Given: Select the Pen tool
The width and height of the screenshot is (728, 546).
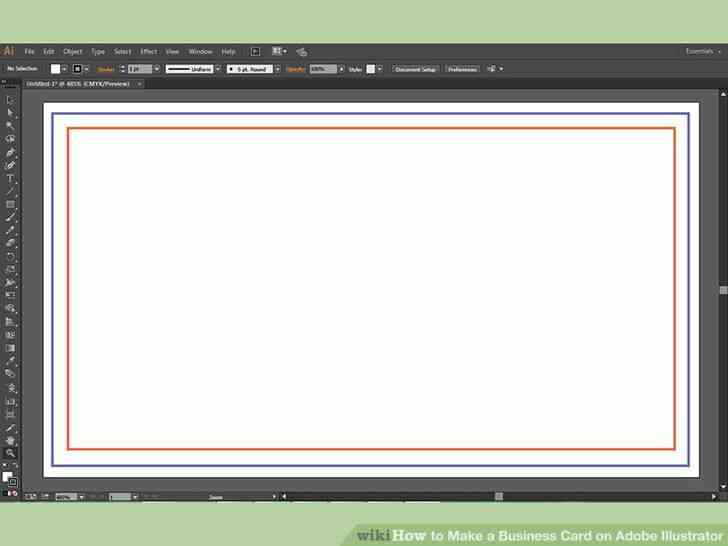Looking at the screenshot, I should coord(10,152).
